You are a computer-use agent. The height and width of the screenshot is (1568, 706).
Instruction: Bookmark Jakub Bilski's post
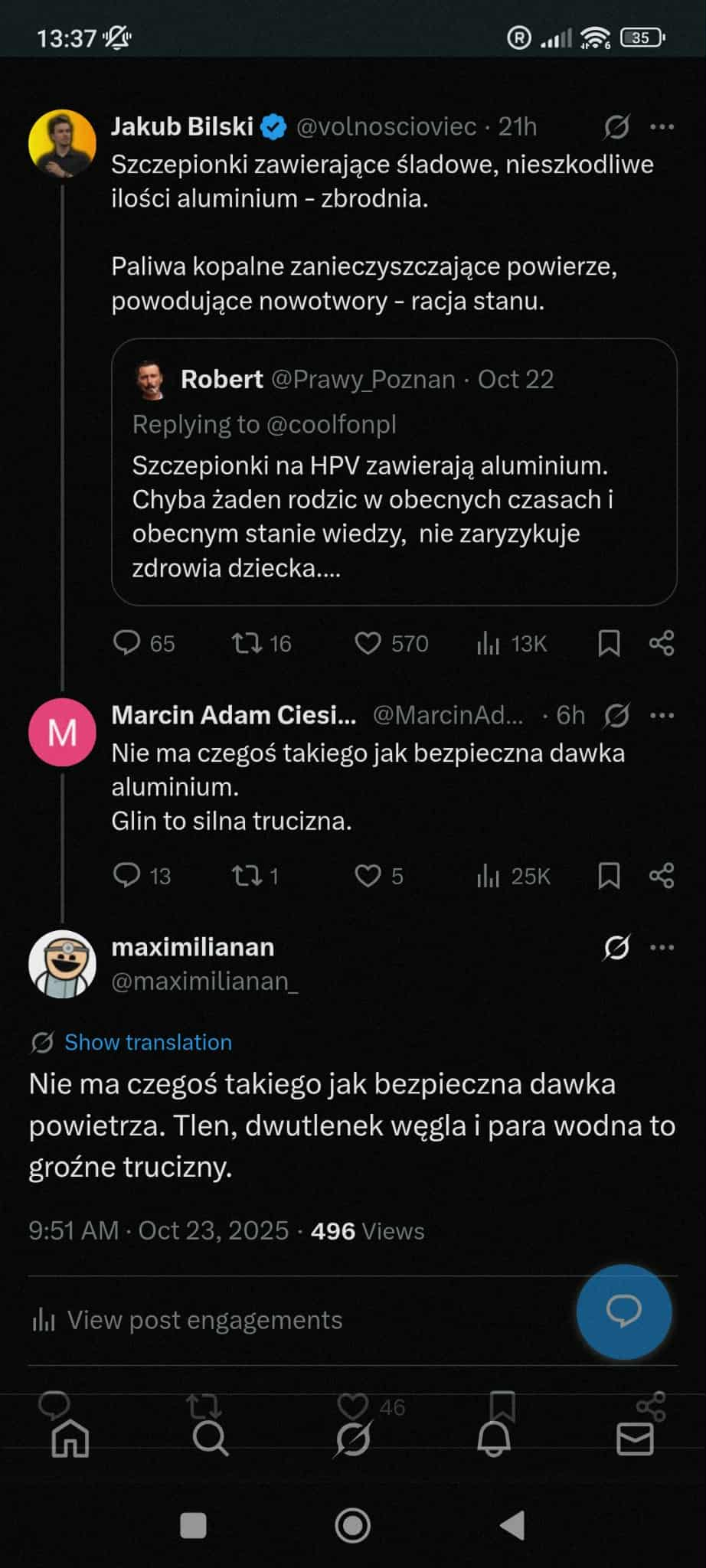[609, 643]
